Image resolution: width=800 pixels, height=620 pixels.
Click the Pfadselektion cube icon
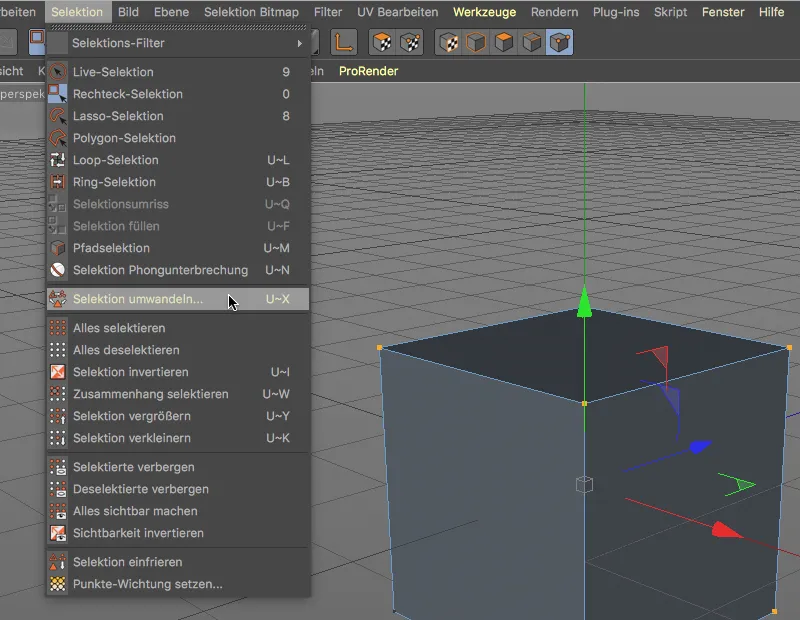(x=58, y=248)
